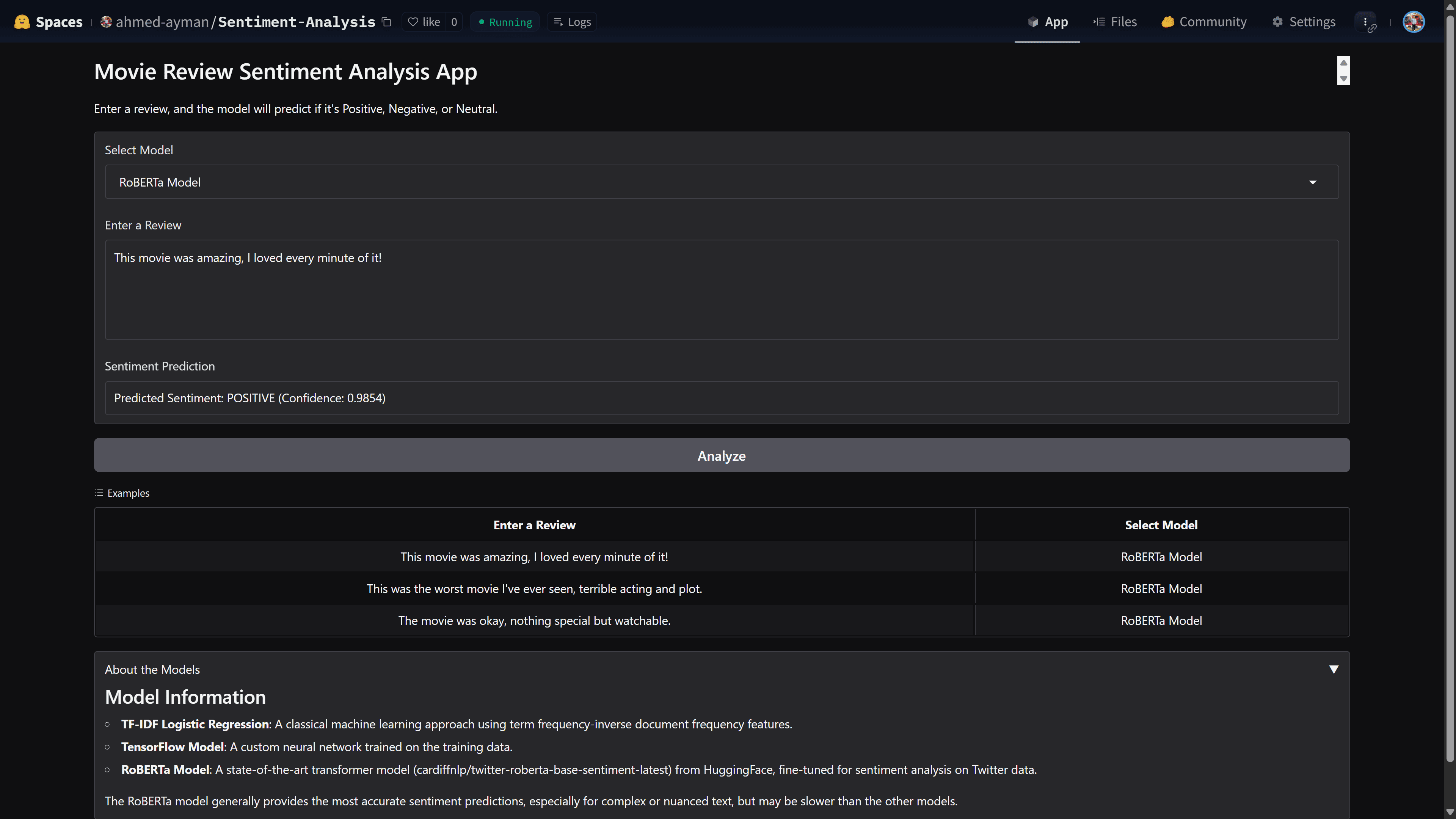The image size is (1456, 819).
Task: Click the up arrow scroll stepper
Action: [x=1343, y=63]
